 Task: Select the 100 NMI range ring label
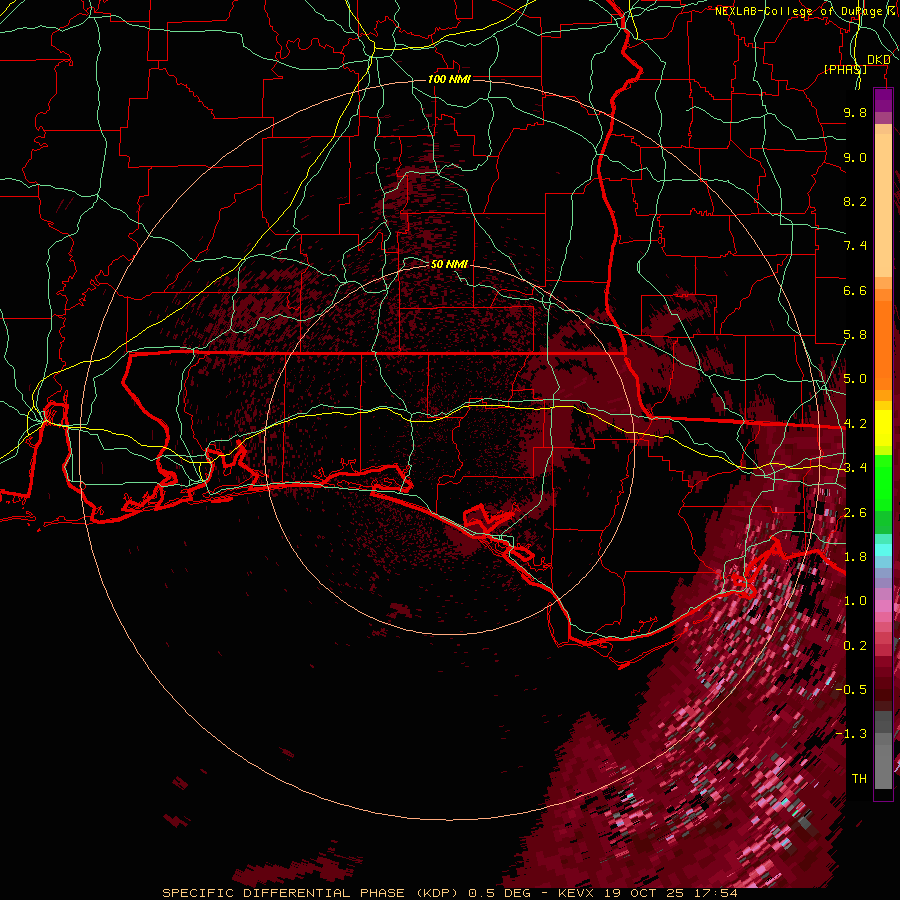[x=449, y=79]
